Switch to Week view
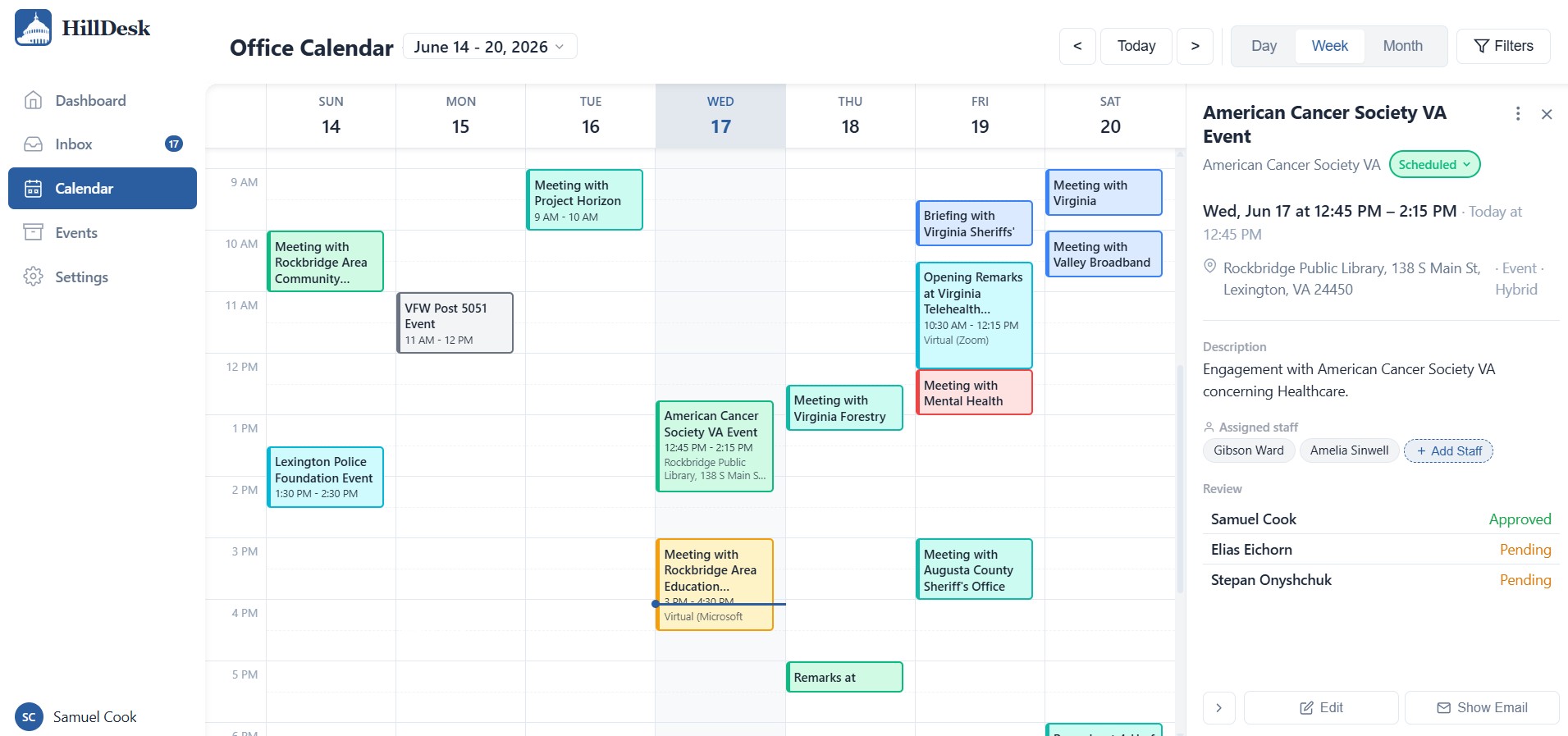 tap(1329, 46)
